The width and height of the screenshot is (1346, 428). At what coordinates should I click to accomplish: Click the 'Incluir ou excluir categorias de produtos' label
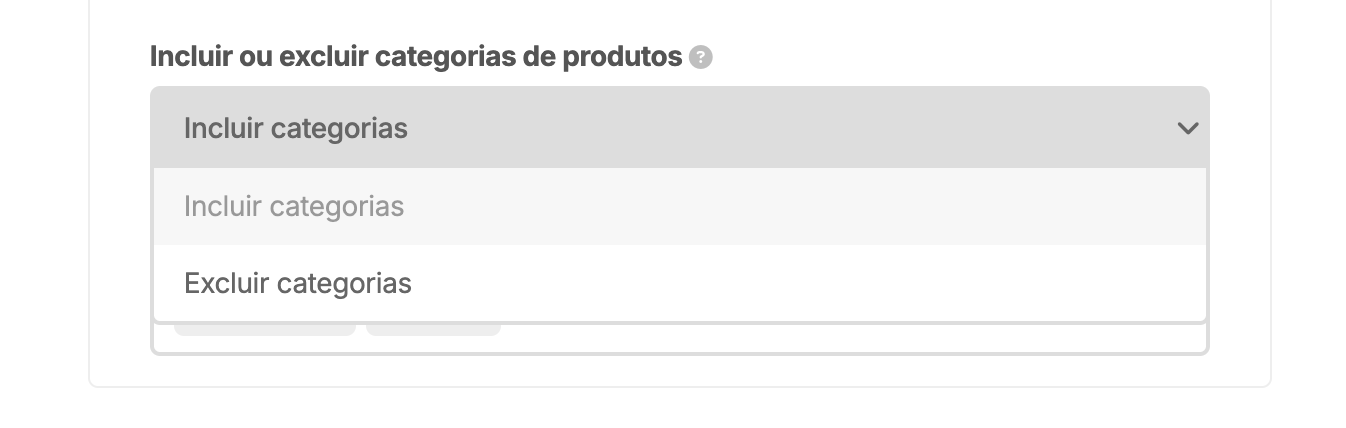[x=416, y=57]
